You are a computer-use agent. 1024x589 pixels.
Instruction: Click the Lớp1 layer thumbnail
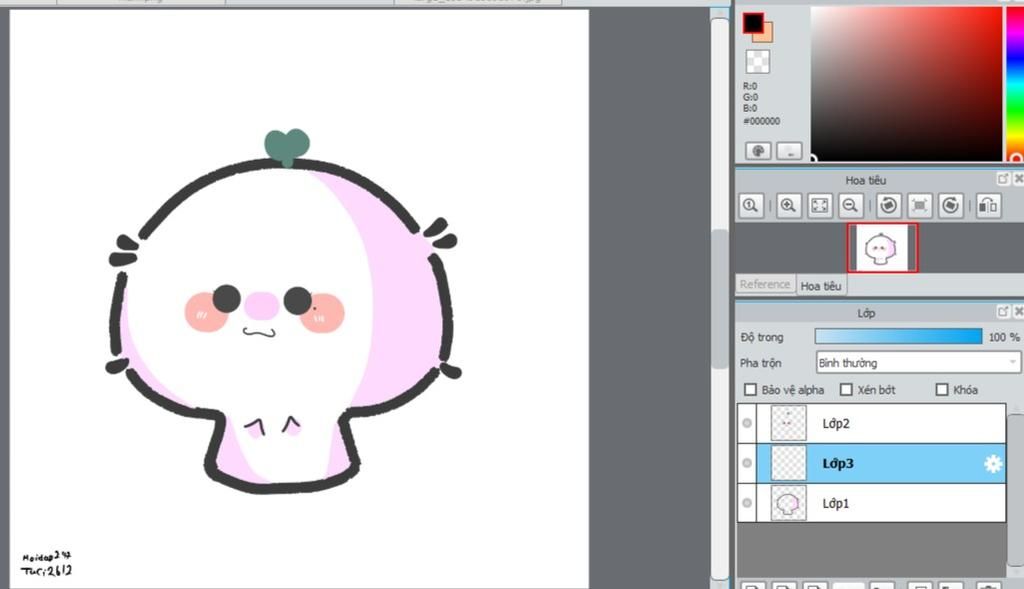[x=788, y=503]
